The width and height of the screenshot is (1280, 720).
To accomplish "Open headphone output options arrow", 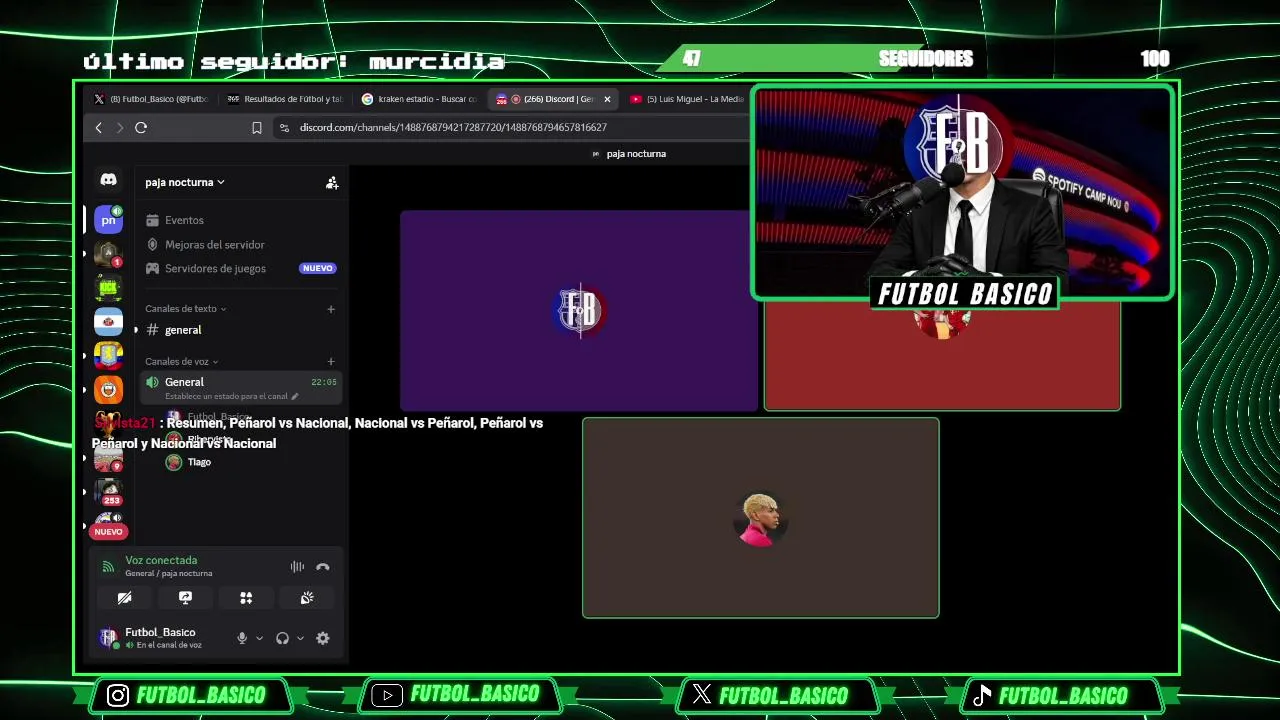I will 300,638.
